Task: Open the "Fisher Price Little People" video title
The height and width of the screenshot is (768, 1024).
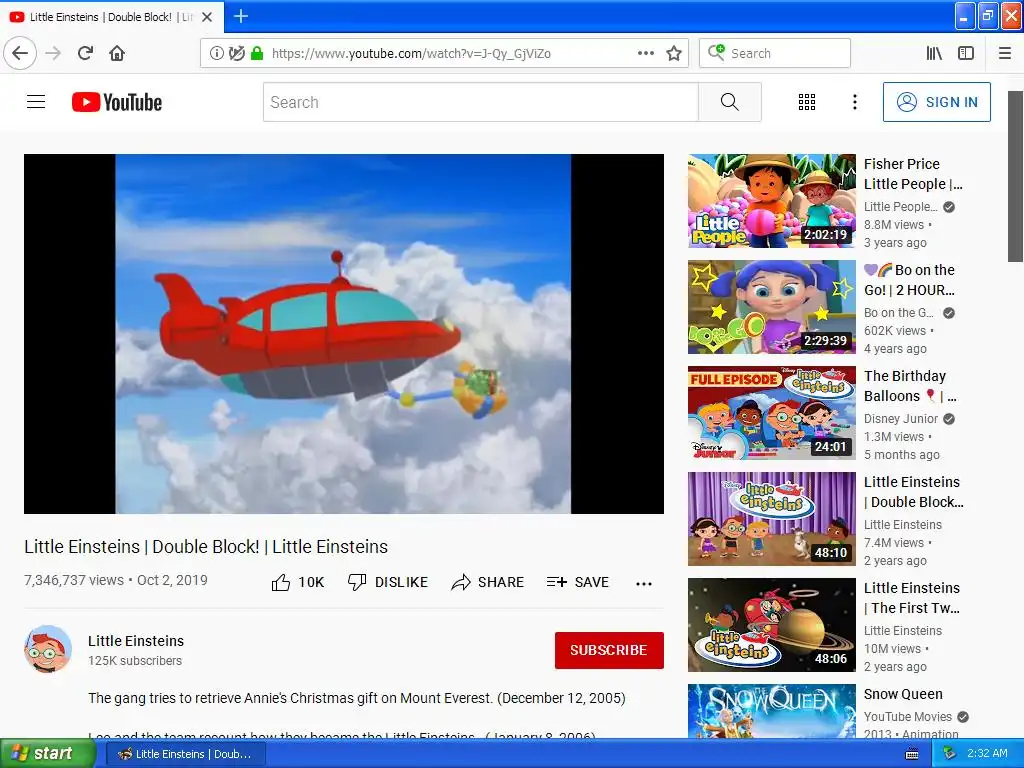Action: (913, 174)
